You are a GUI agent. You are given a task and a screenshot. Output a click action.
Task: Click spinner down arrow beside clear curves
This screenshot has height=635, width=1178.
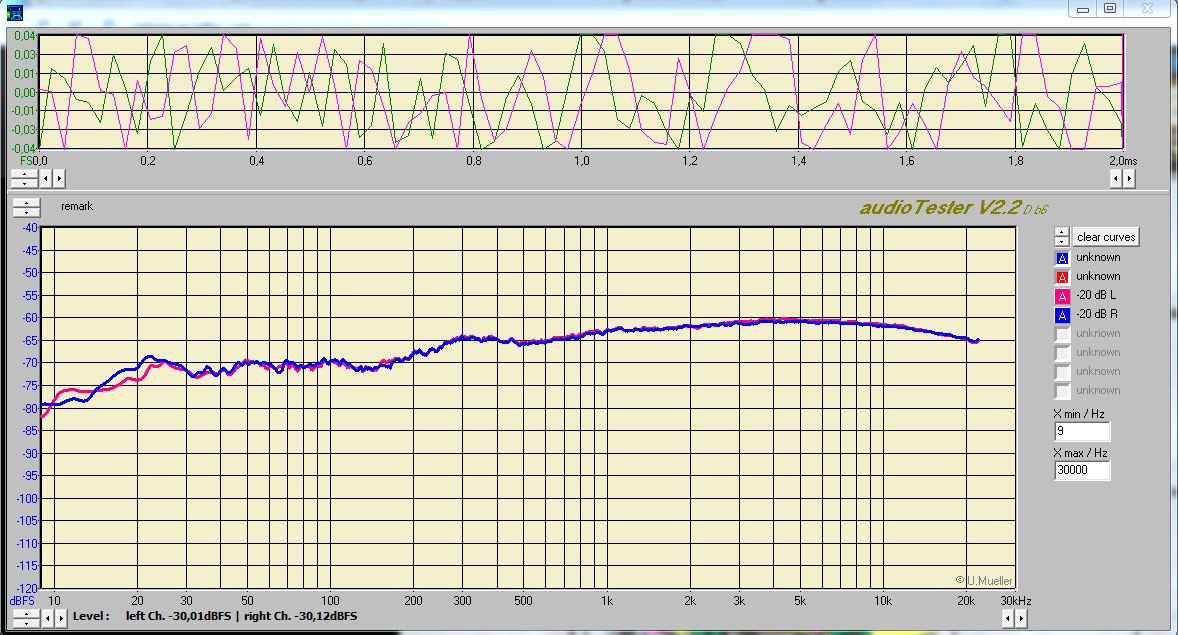tap(1062, 242)
